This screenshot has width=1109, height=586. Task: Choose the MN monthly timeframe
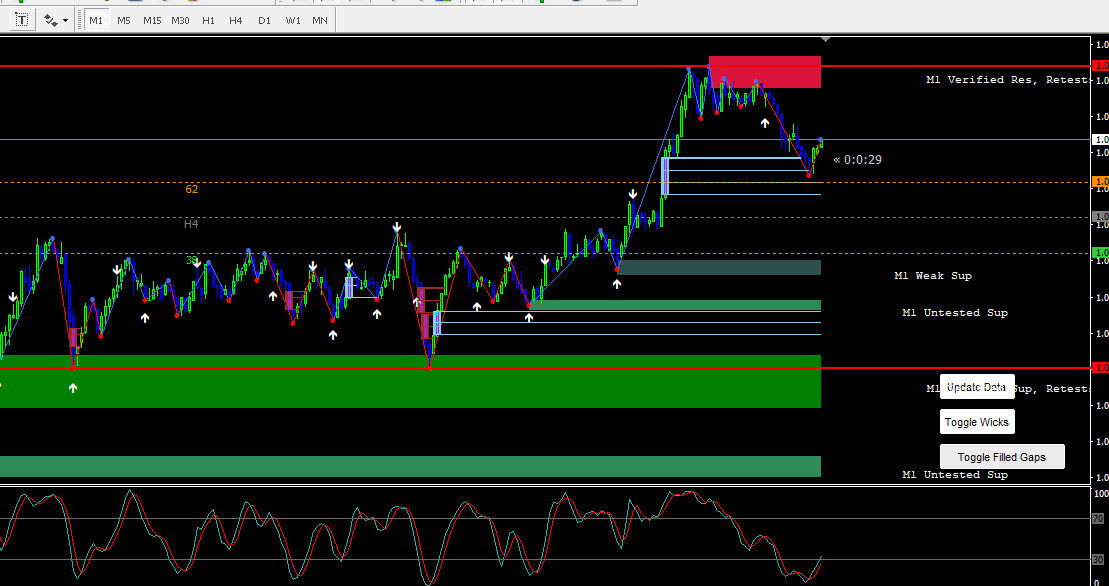(320, 20)
